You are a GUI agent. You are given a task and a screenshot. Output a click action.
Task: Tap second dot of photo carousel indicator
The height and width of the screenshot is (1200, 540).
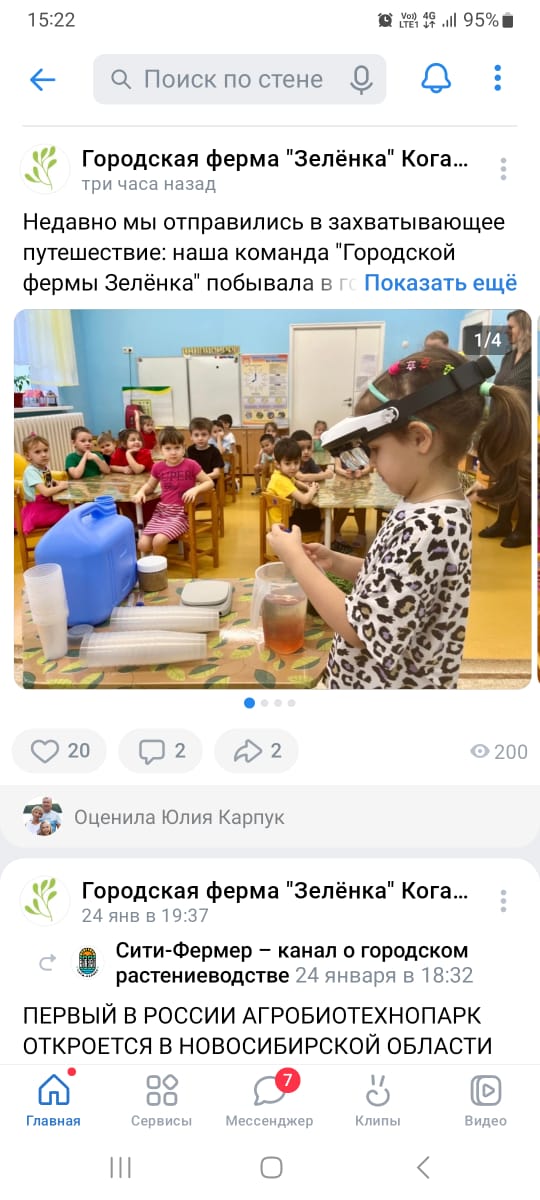point(264,703)
